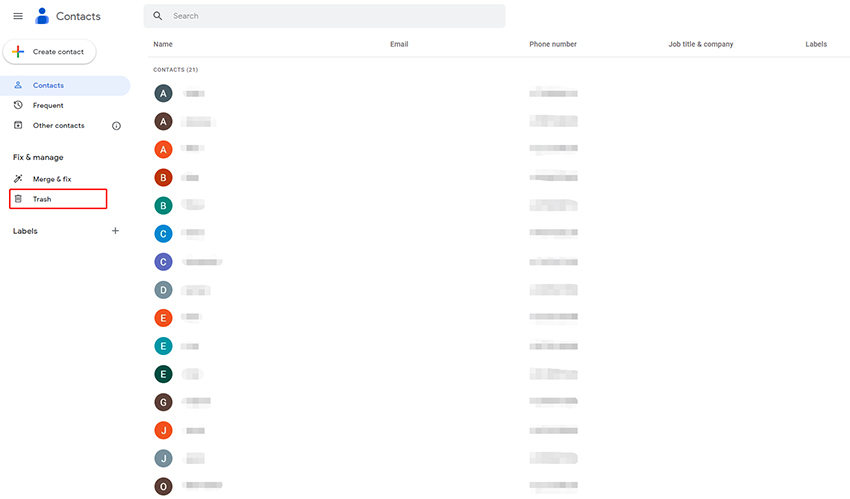The image size is (850, 499).
Task: Focus the Search input field
Action: pos(325,16)
